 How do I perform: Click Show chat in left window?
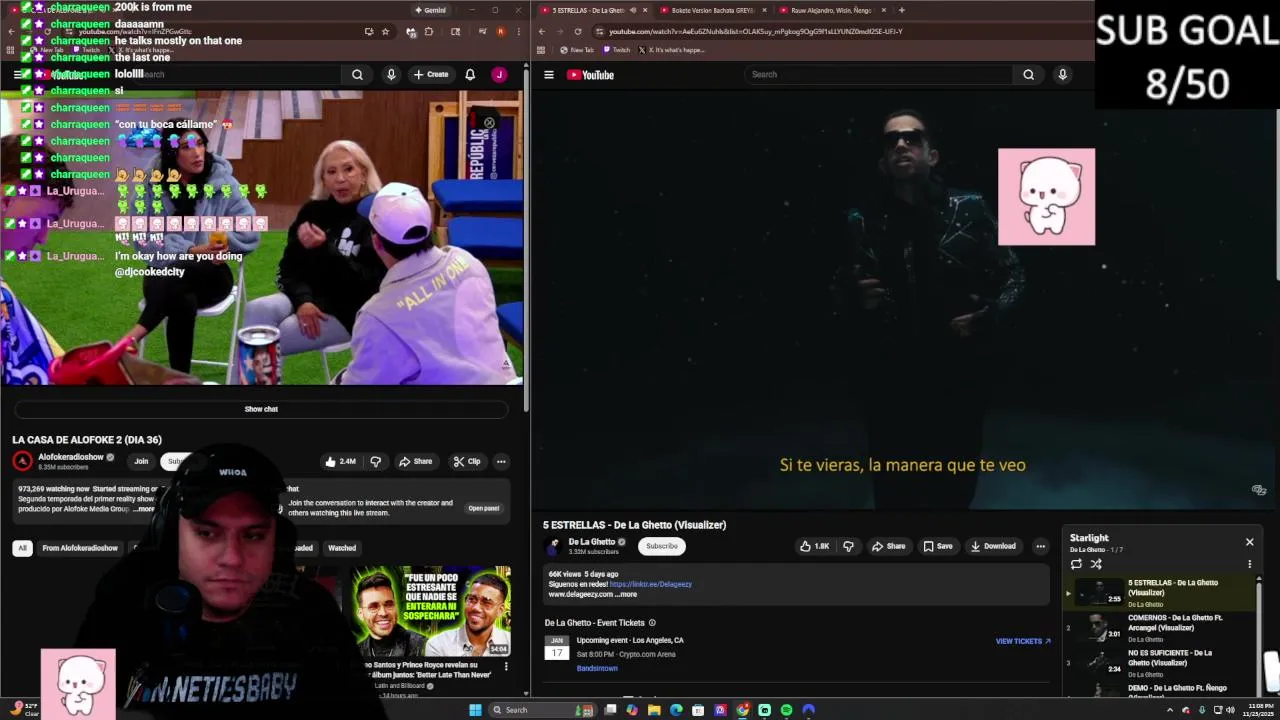[x=261, y=409]
